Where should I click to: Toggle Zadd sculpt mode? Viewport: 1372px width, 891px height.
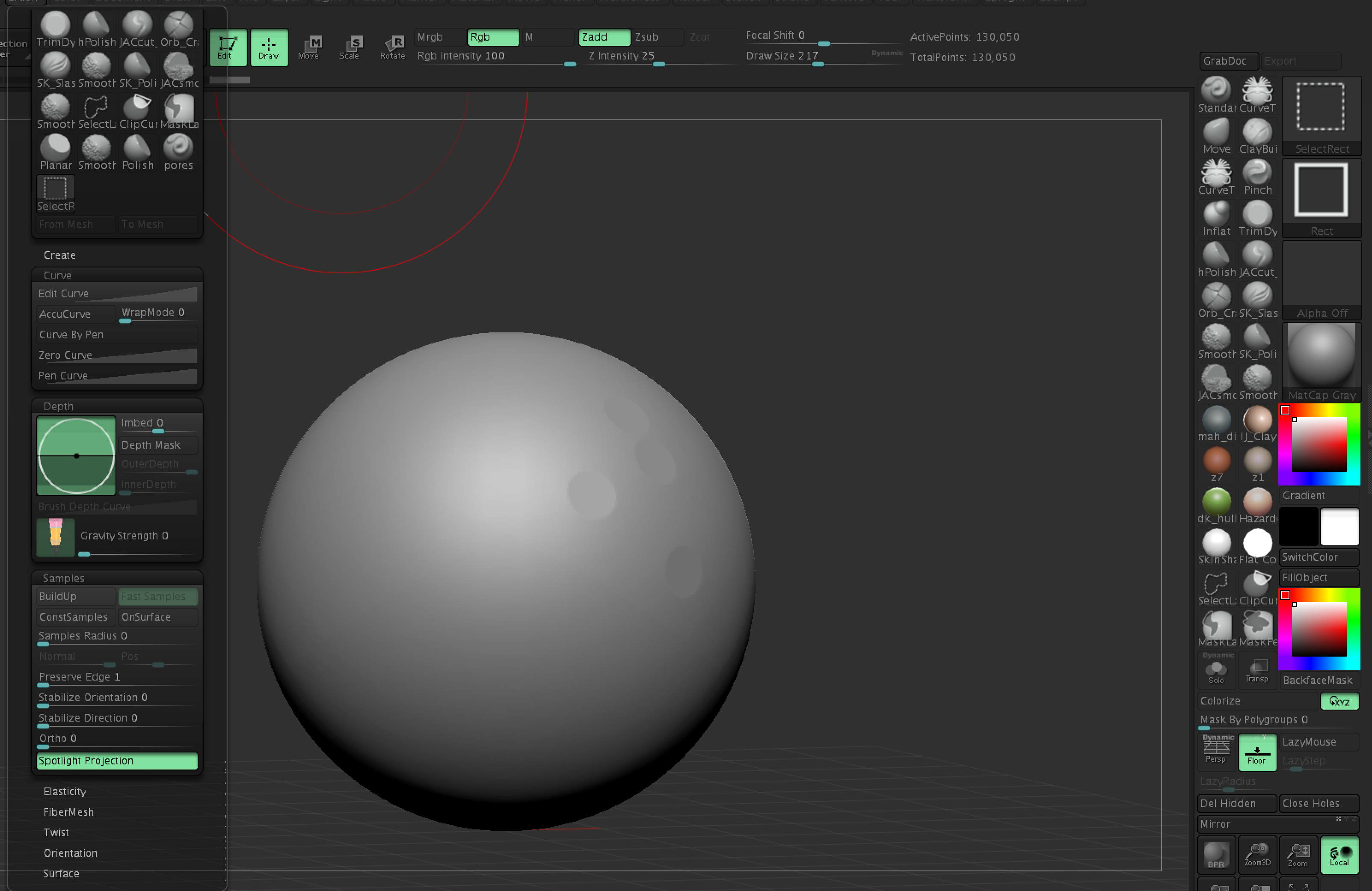(604, 37)
